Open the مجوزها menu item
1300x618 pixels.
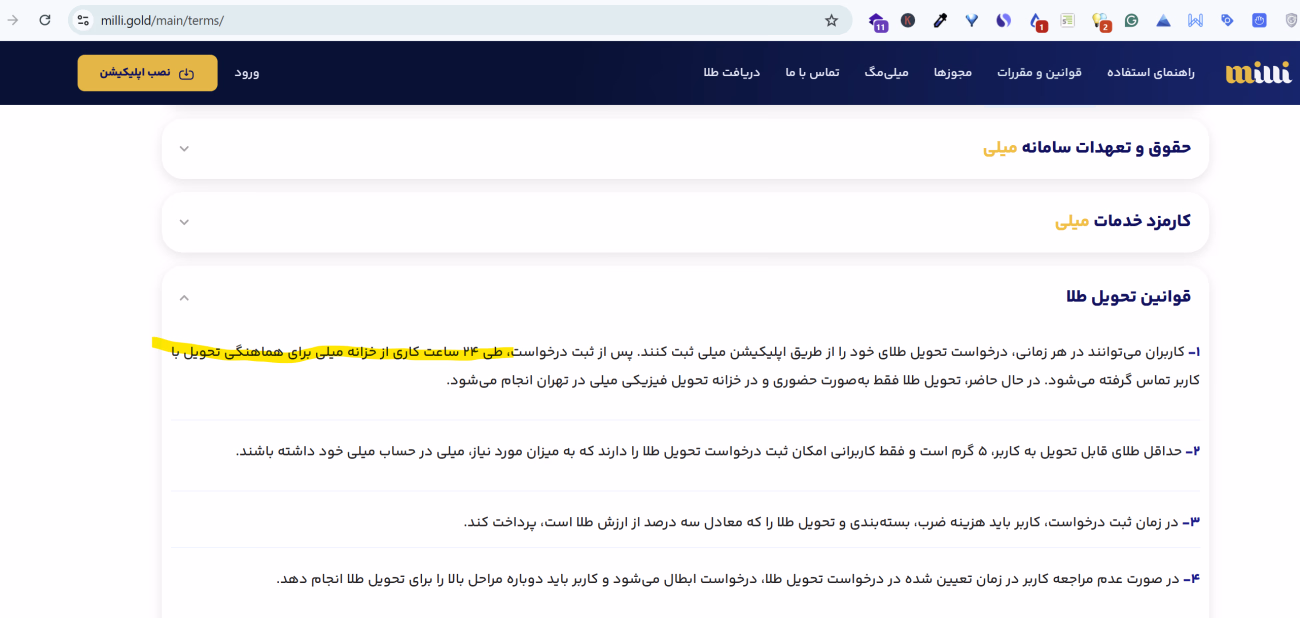953,73
